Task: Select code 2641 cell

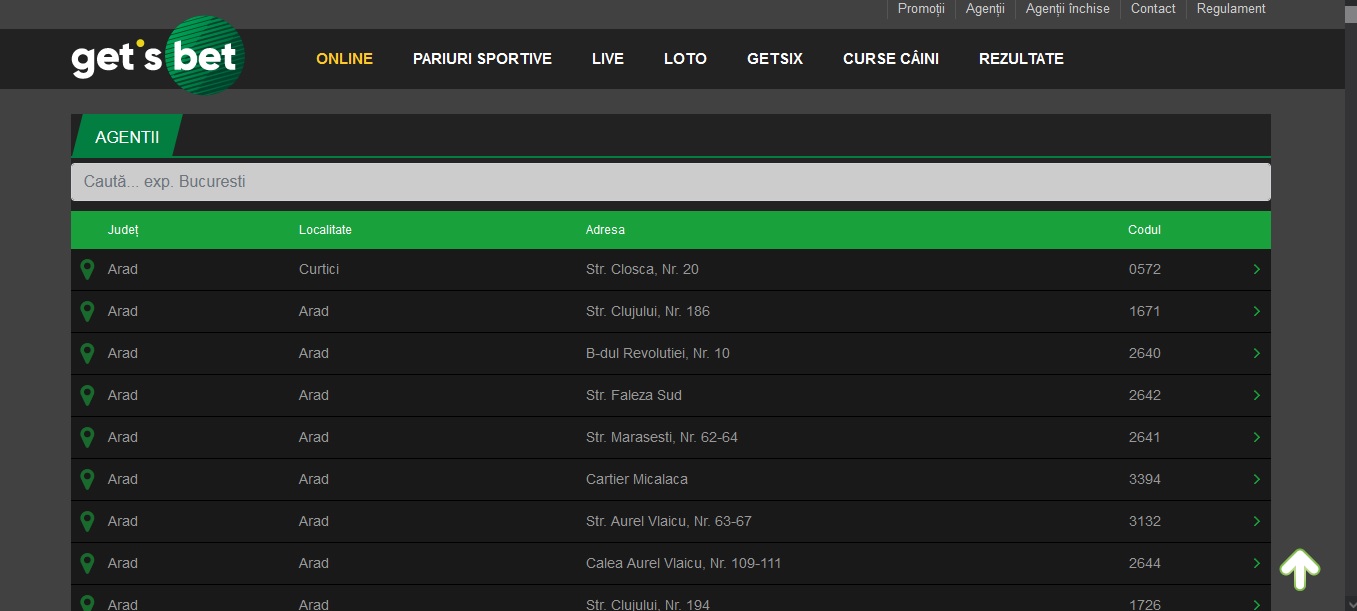Action: 1145,437
